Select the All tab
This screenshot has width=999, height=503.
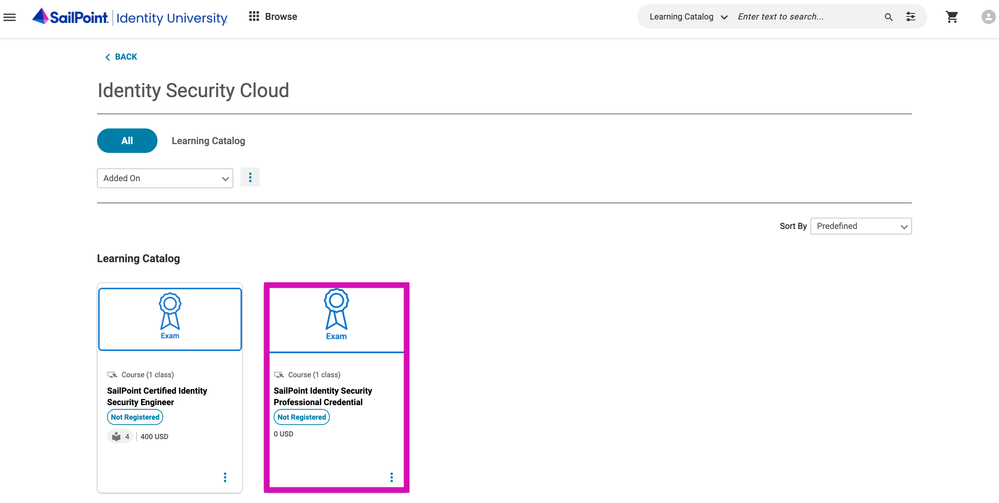pyautogui.click(x=127, y=141)
